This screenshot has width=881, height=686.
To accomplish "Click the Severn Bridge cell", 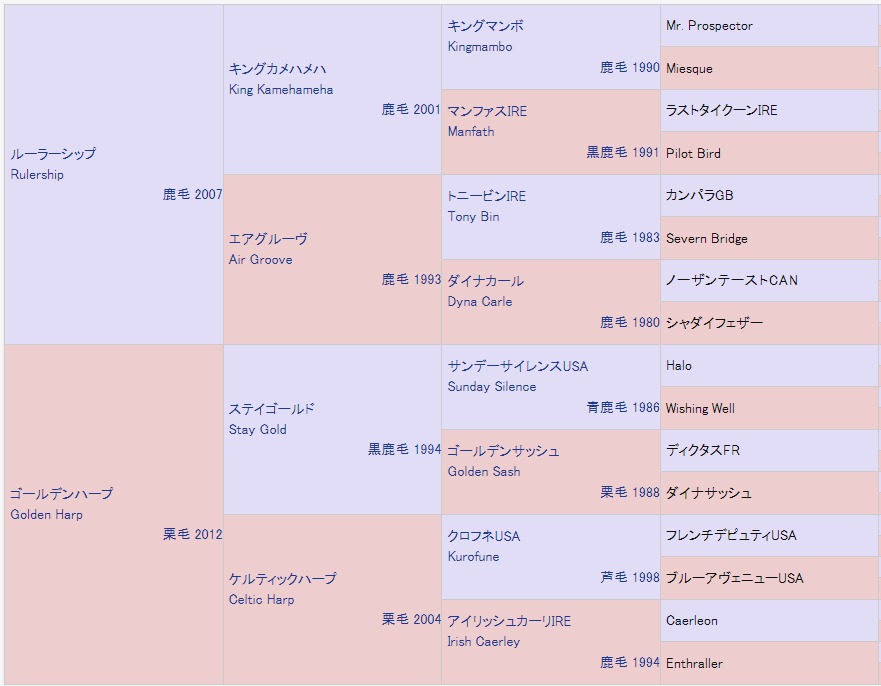I will 706,239.
